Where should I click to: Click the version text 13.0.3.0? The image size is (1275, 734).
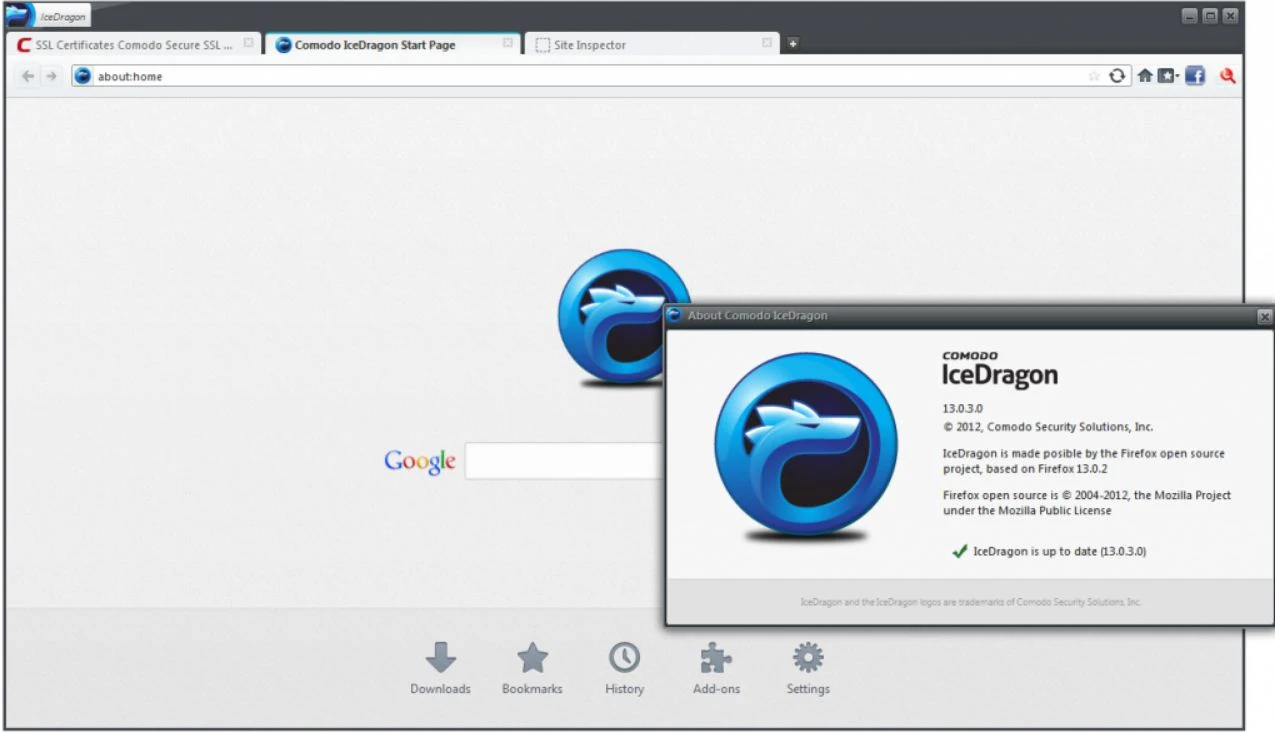(963, 408)
